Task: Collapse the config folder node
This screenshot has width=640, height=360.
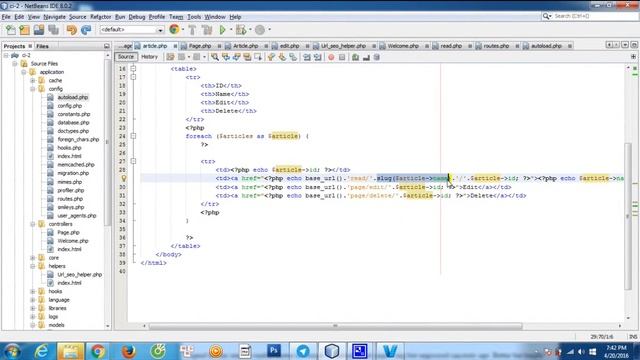Action: tap(33, 89)
